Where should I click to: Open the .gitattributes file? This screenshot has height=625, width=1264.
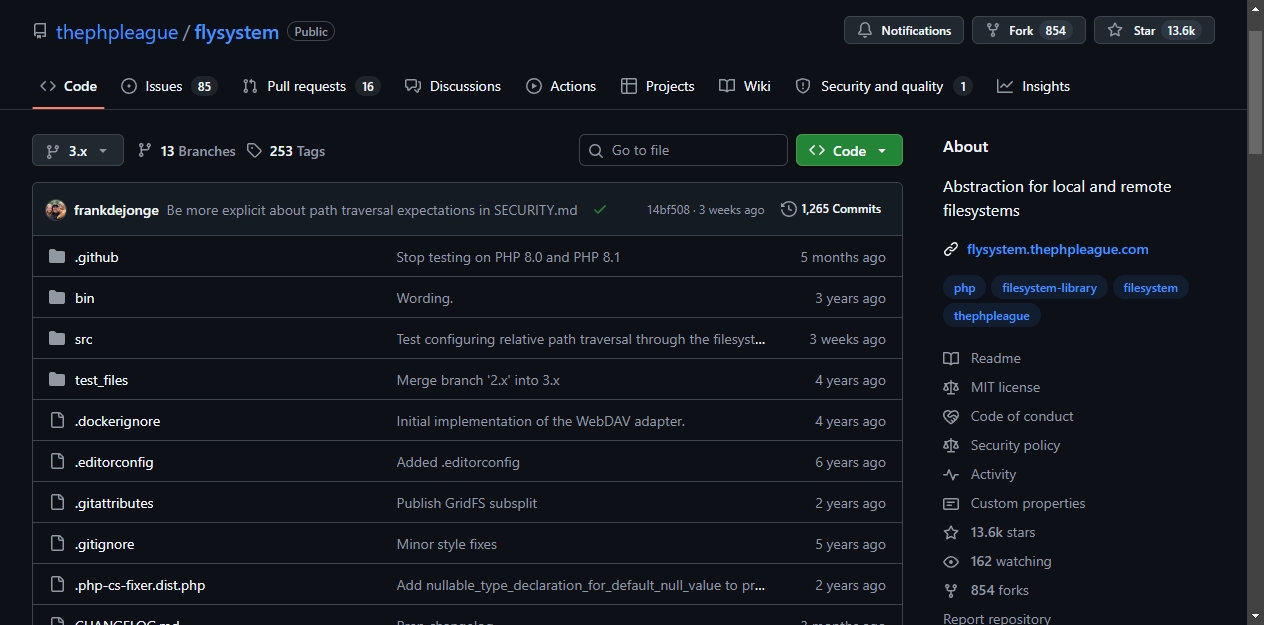coord(114,503)
